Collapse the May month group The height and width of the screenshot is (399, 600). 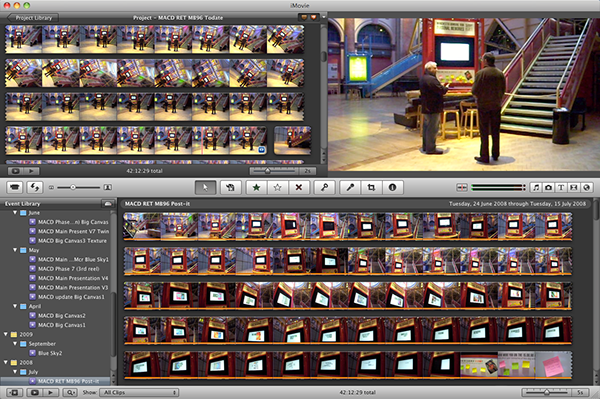point(15,250)
